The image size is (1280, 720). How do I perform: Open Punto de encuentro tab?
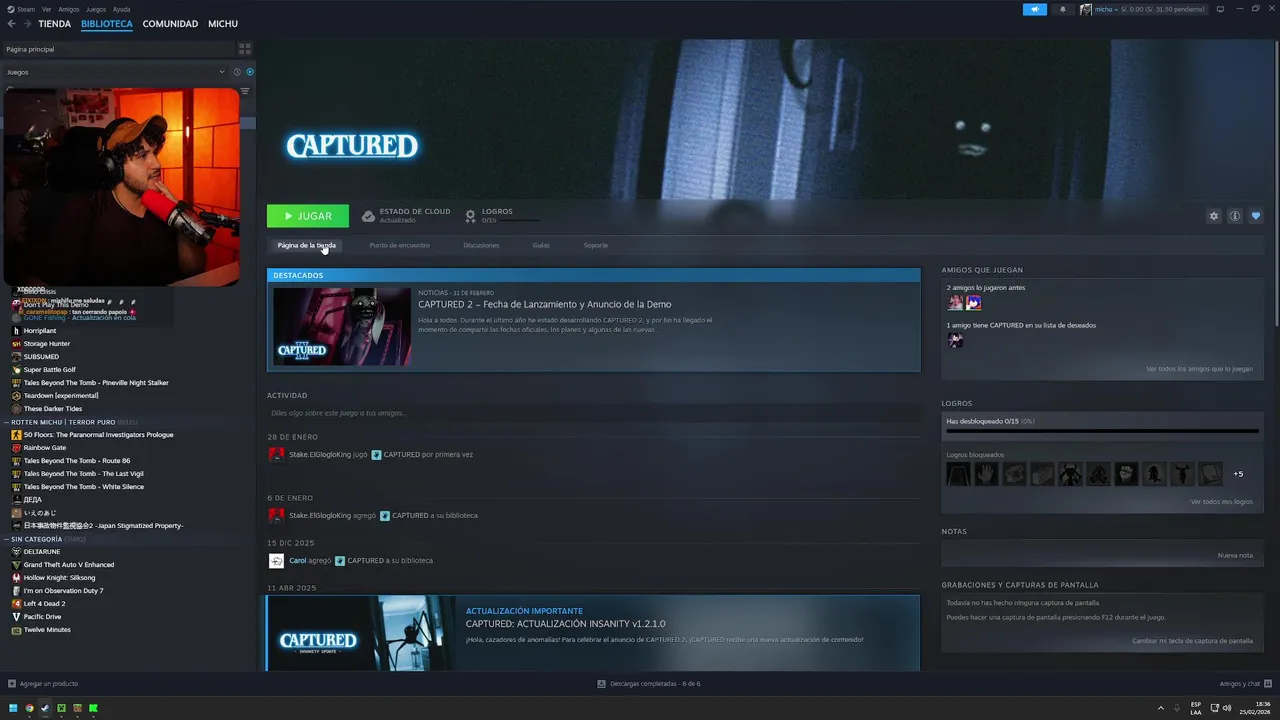click(399, 245)
